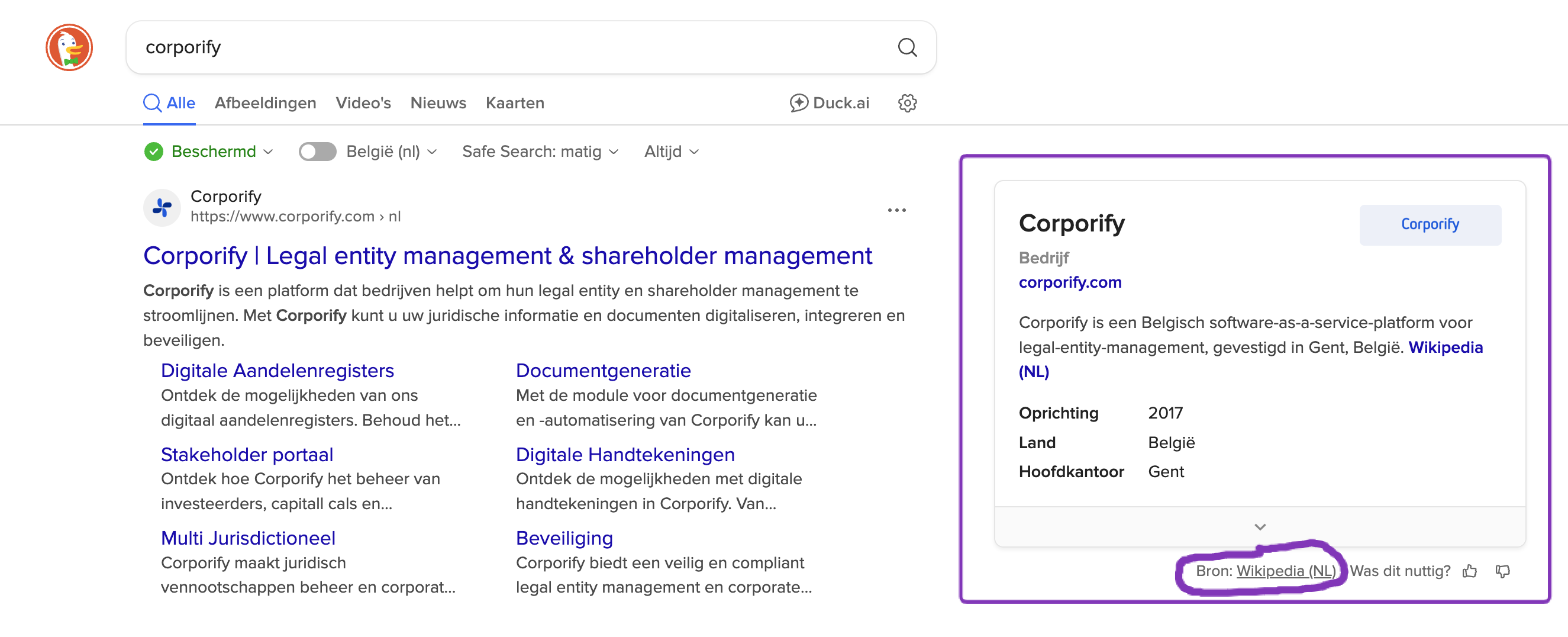The width and height of the screenshot is (1568, 637).
Task: Click the Corporify favicon in first result
Action: 162,208
